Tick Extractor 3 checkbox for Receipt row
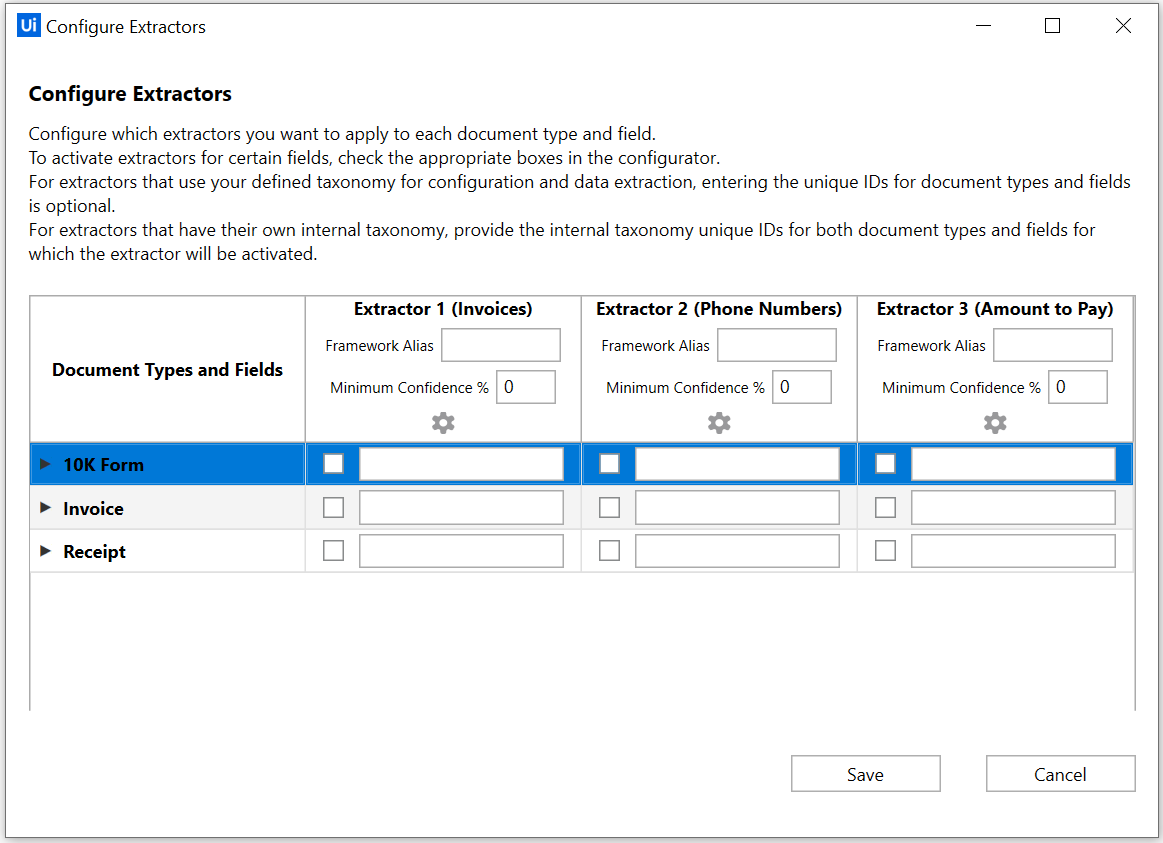This screenshot has width=1163, height=843. click(885, 551)
